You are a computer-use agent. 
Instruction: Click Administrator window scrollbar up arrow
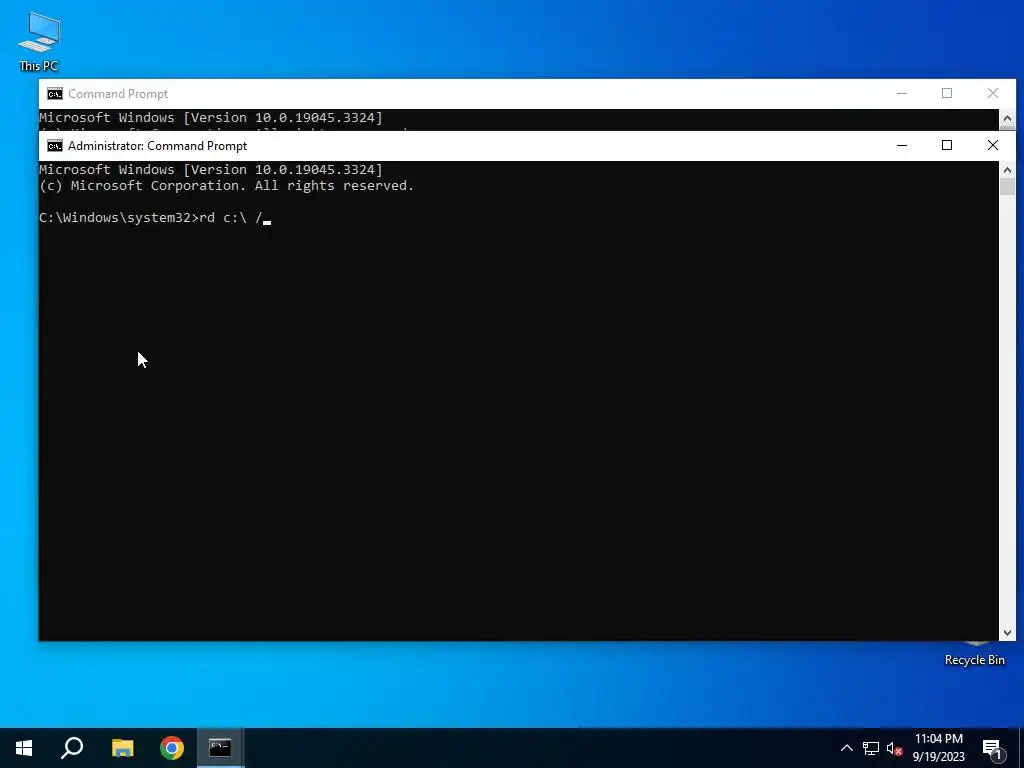coord(1007,170)
